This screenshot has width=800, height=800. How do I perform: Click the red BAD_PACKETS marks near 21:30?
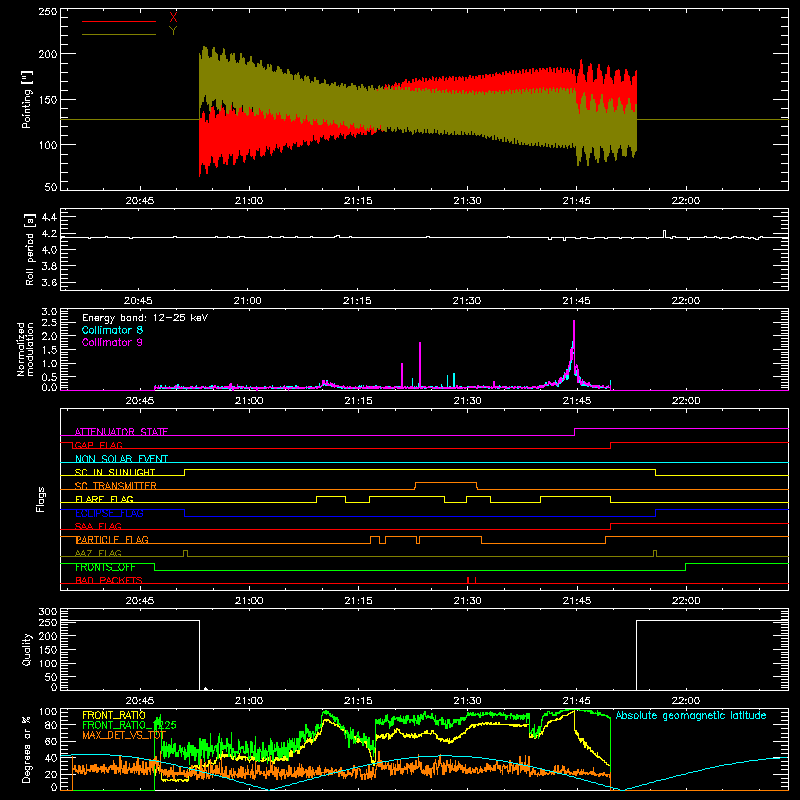click(x=472, y=580)
